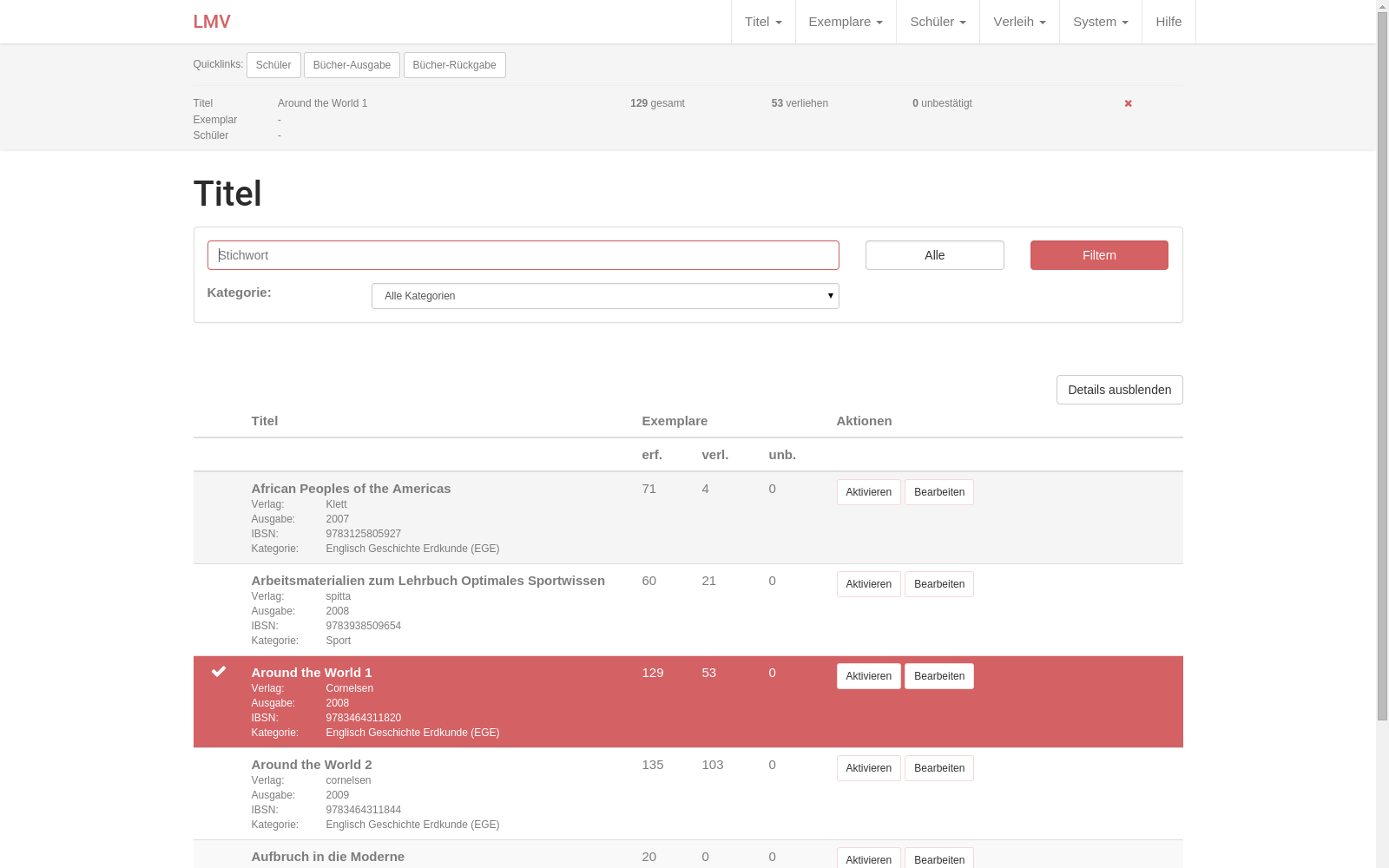Click the Alle button next to the search
The image size is (1389, 868).
coord(934,255)
